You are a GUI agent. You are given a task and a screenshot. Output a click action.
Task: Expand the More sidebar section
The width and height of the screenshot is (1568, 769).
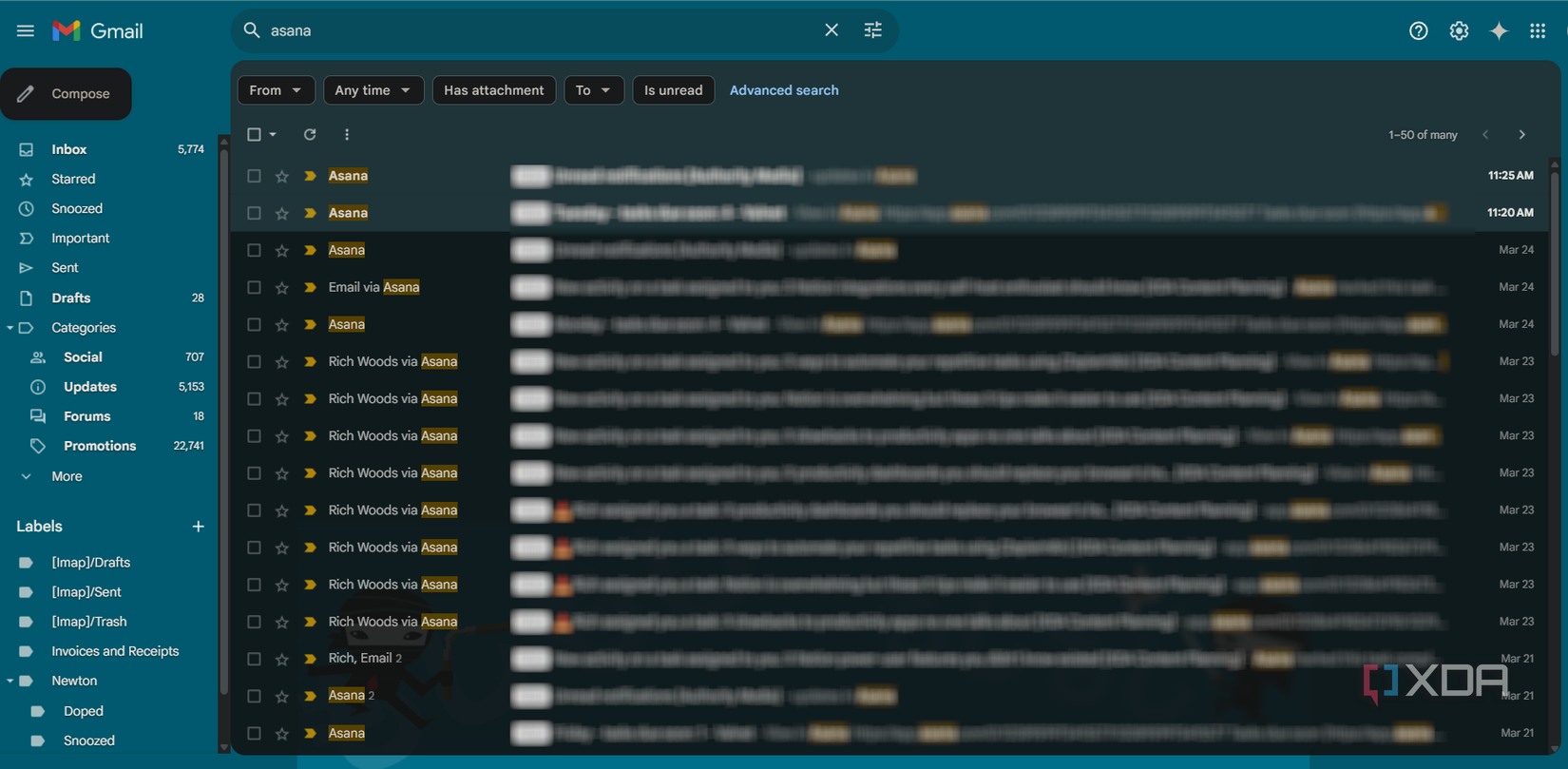[67, 476]
